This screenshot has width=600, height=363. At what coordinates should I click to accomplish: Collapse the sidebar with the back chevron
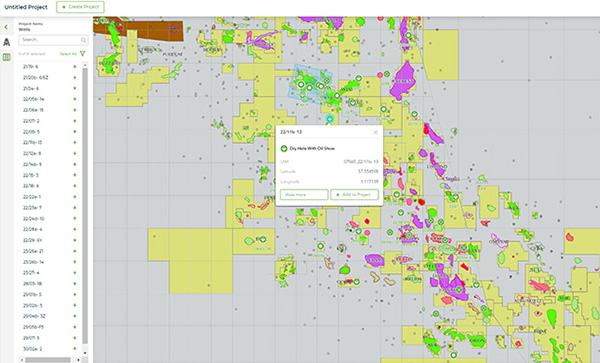[6, 27]
